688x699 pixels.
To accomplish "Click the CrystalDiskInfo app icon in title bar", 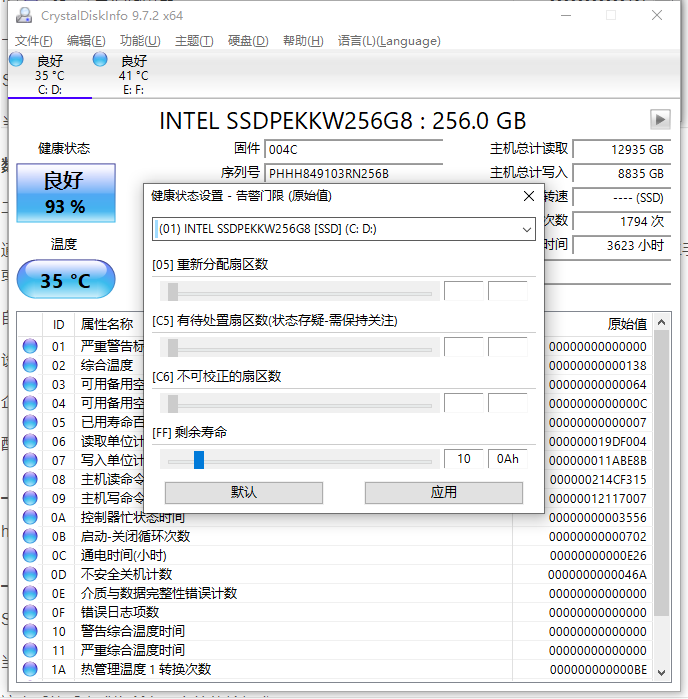I will tap(24, 16).
